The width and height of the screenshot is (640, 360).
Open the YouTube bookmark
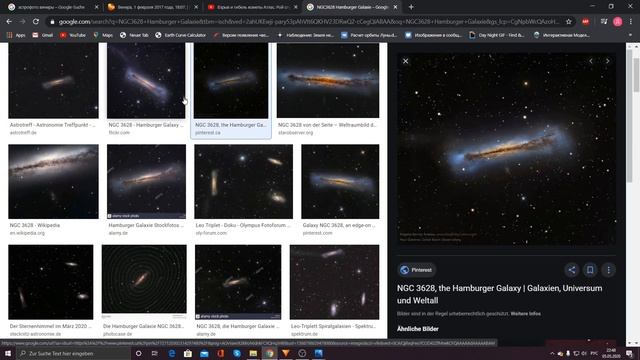coord(73,36)
